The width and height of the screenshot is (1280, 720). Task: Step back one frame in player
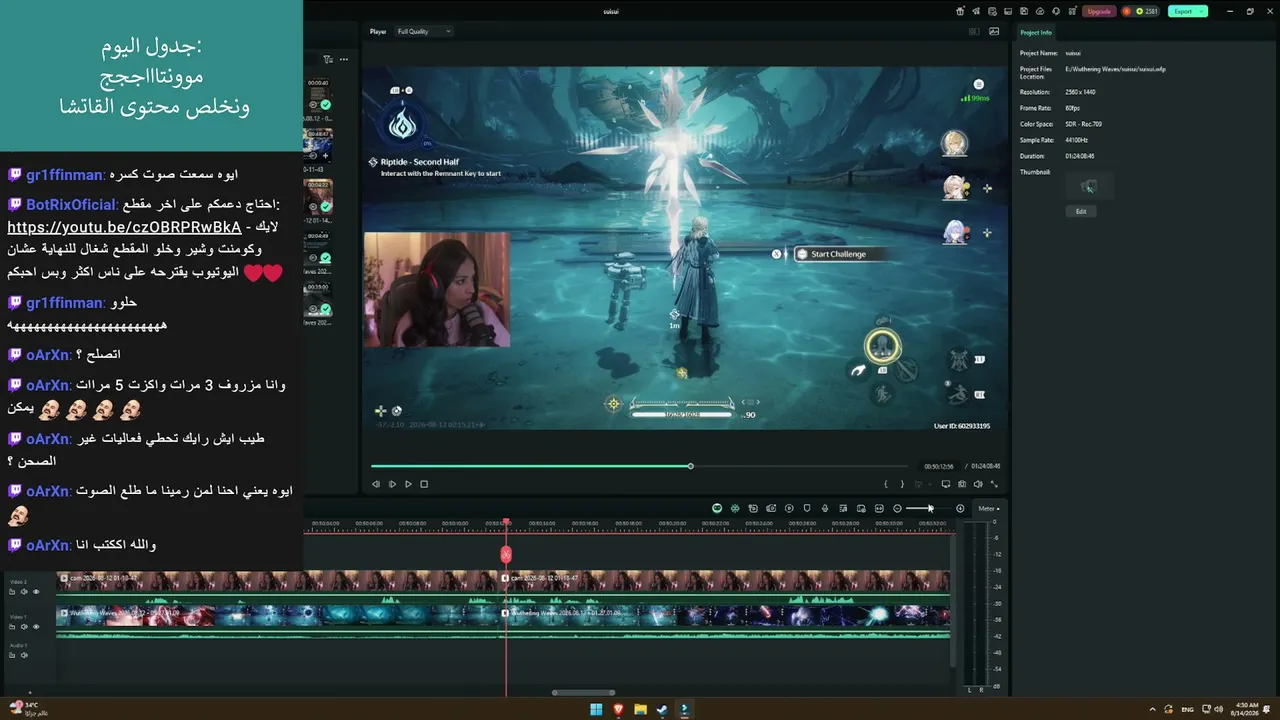coord(376,484)
